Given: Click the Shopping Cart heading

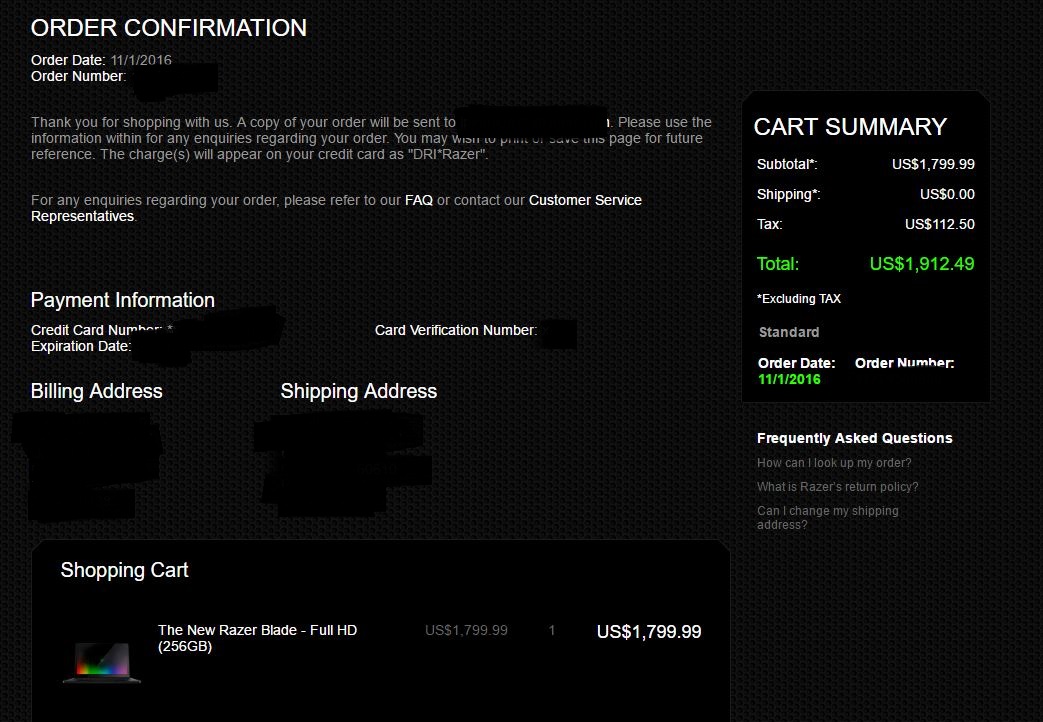Looking at the screenshot, I should [x=124, y=570].
